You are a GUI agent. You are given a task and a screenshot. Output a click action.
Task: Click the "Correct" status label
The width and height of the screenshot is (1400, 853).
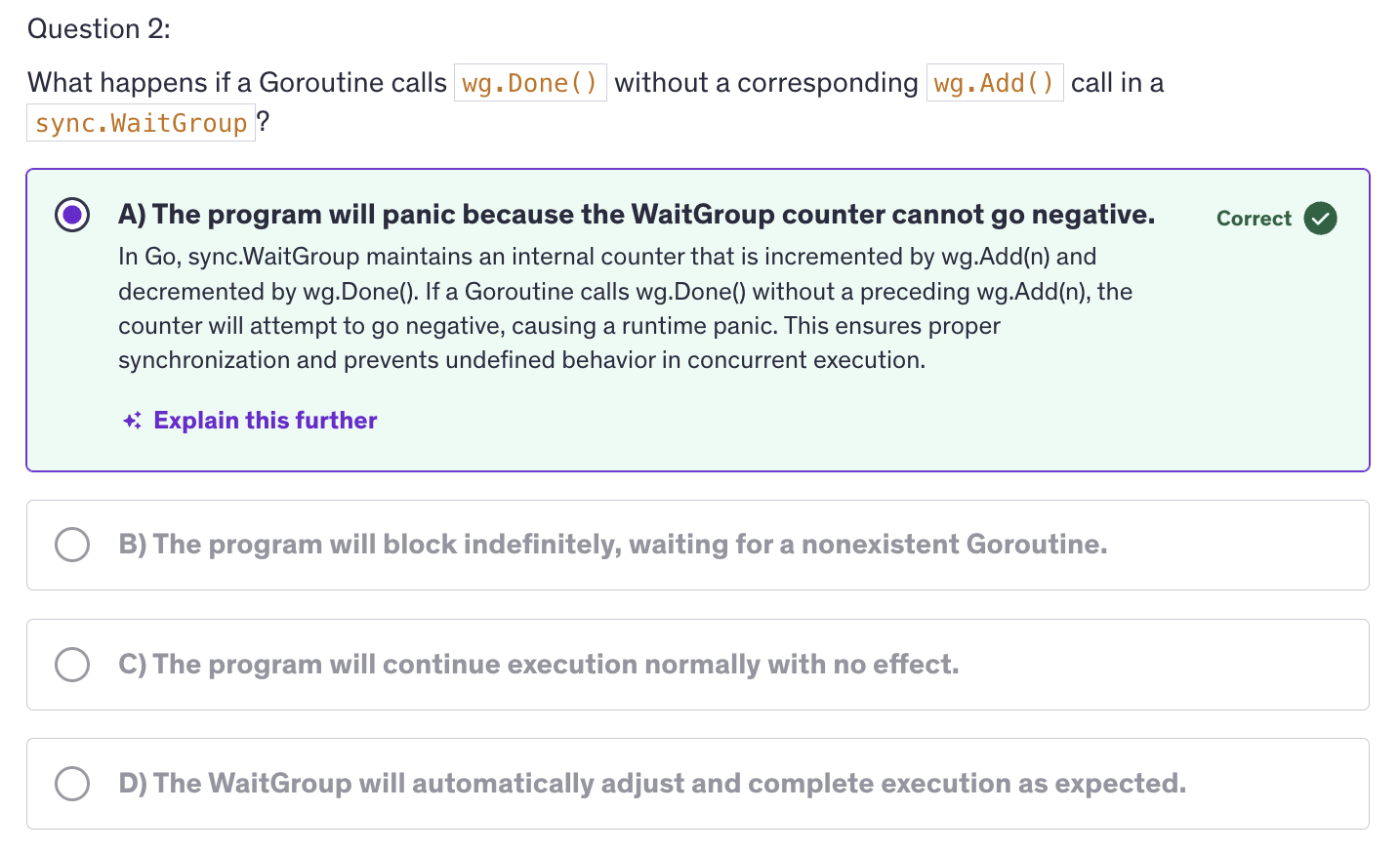coord(1254,219)
